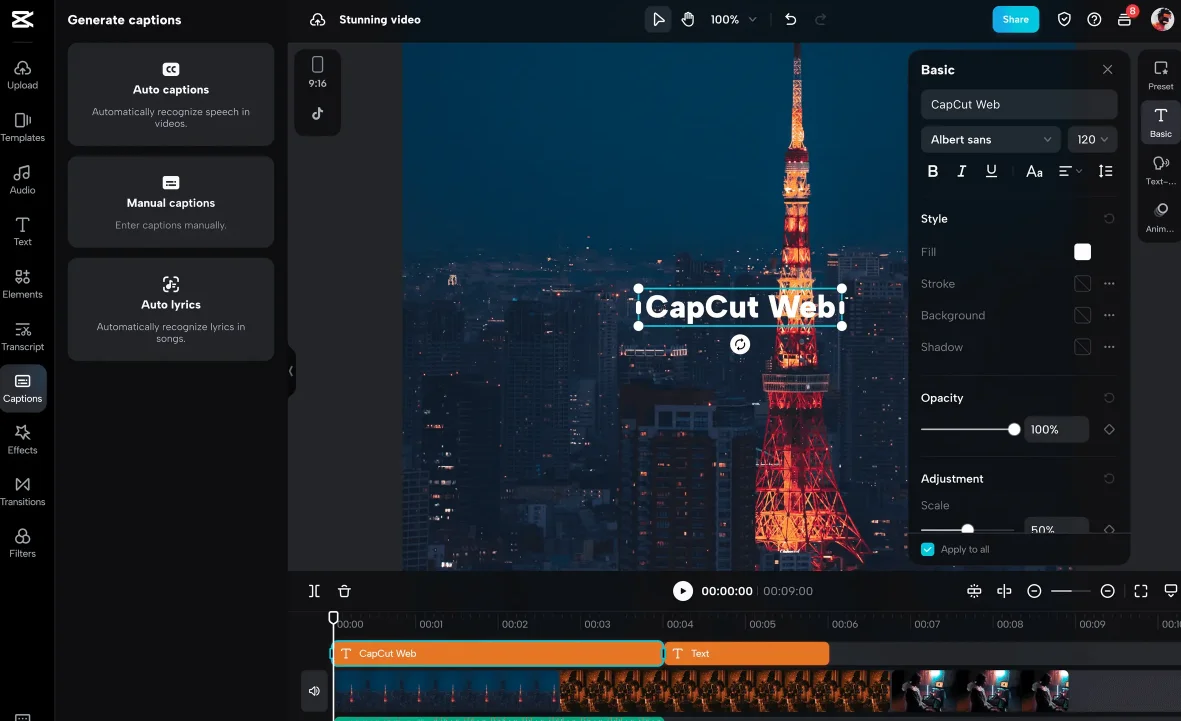The height and width of the screenshot is (721, 1181).
Task: Toggle bold formatting
Action: pyautogui.click(x=932, y=171)
